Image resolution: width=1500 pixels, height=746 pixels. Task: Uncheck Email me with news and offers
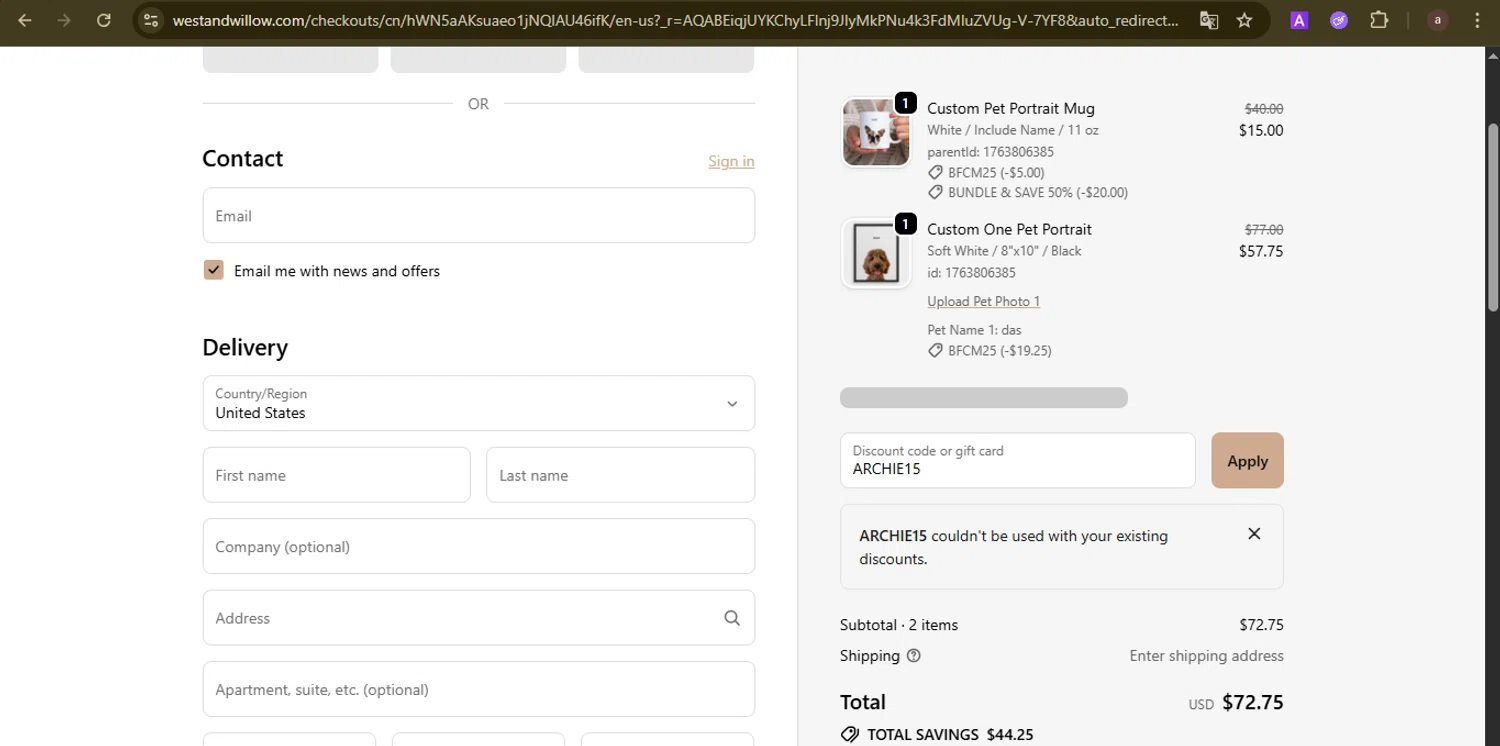coord(214,270)
